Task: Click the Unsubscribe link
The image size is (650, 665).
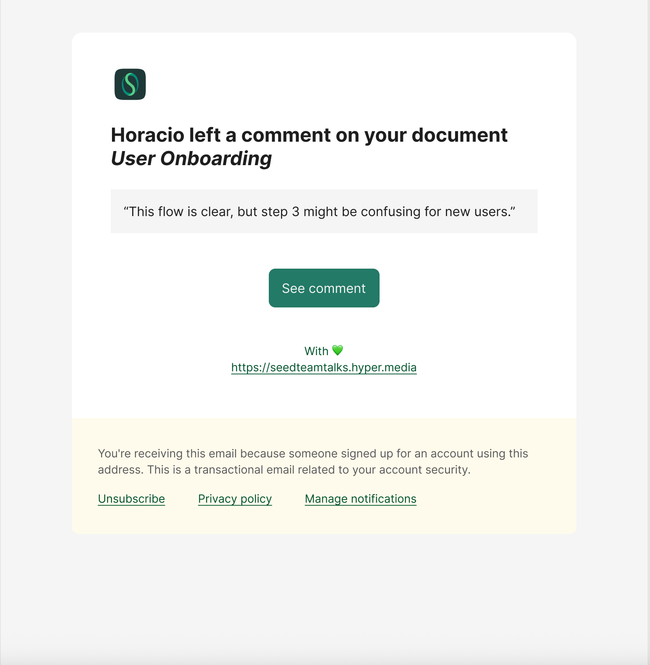Action: [131, 499]
